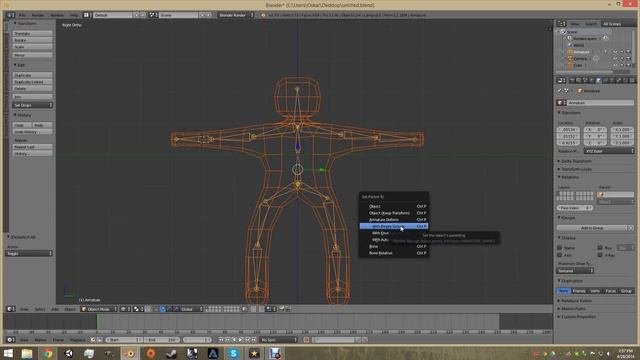This screenshot has height=360, width=640.
Task: Switch to All Scenes outliner display
Action: coord(612,24)
